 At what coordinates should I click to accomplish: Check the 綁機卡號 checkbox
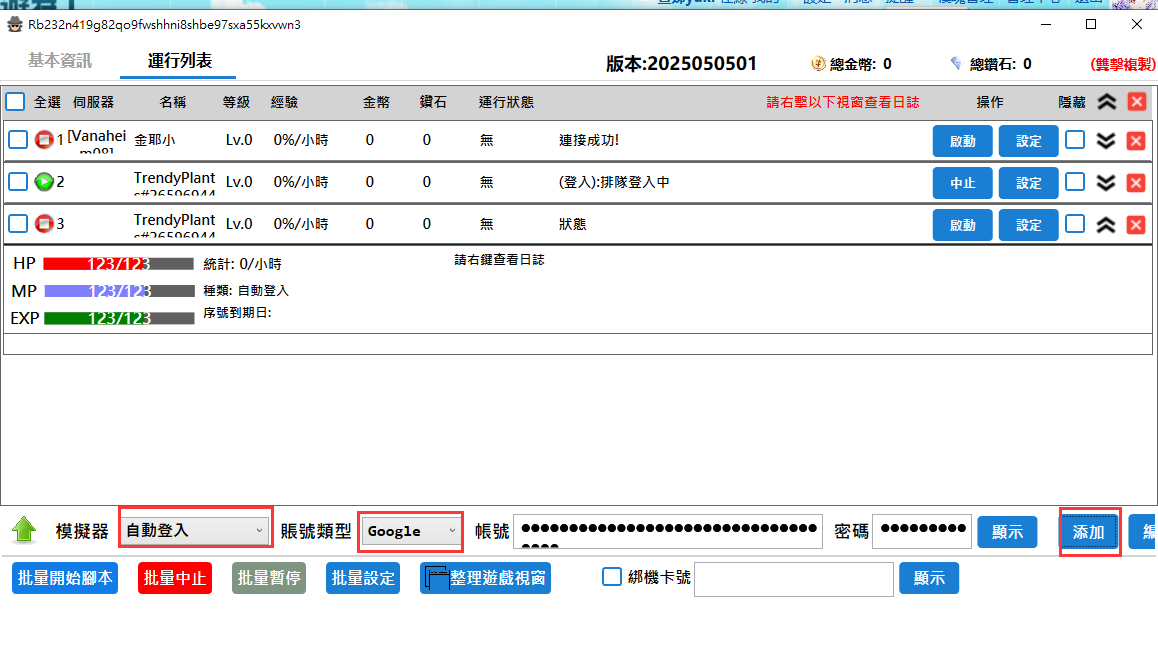(x=612, y=577)
